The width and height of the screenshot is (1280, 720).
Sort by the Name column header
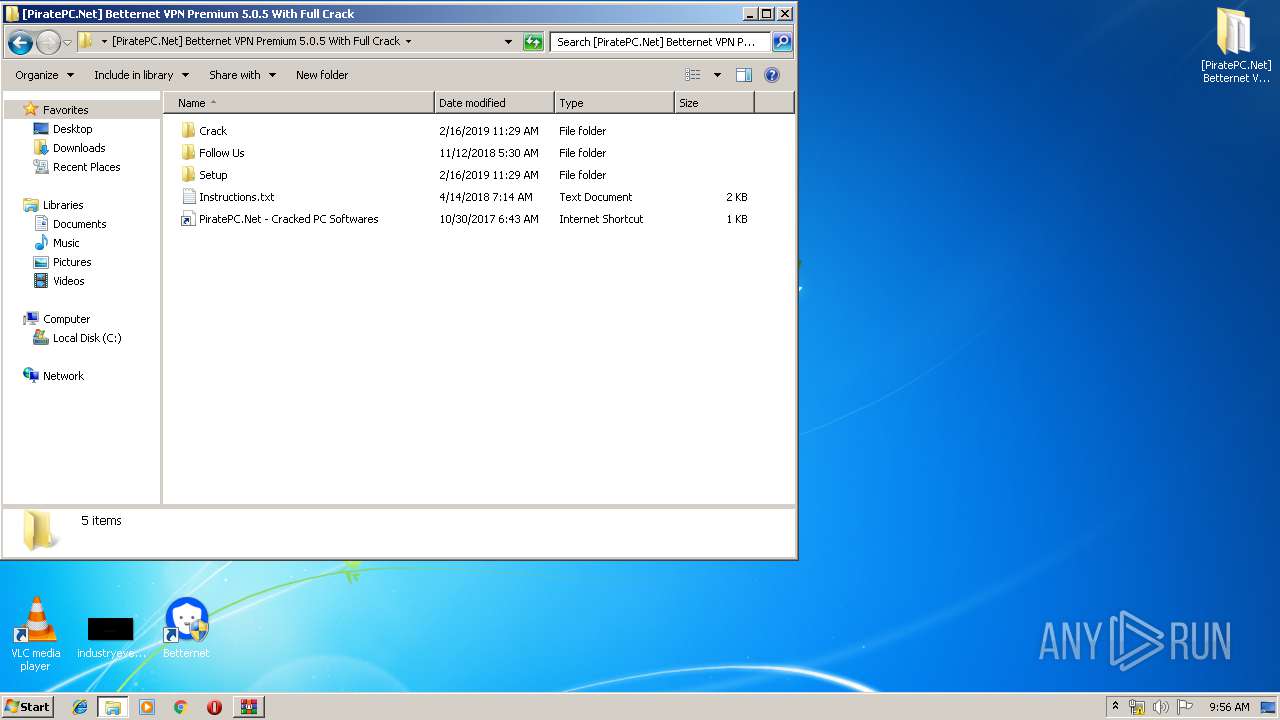tap(299, 103)
